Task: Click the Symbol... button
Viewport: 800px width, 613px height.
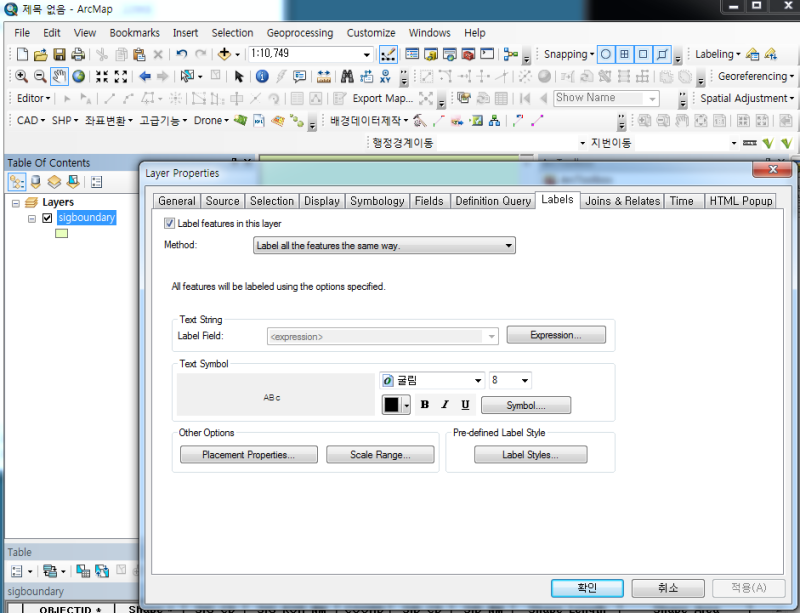Action: (x=526, y=405)
